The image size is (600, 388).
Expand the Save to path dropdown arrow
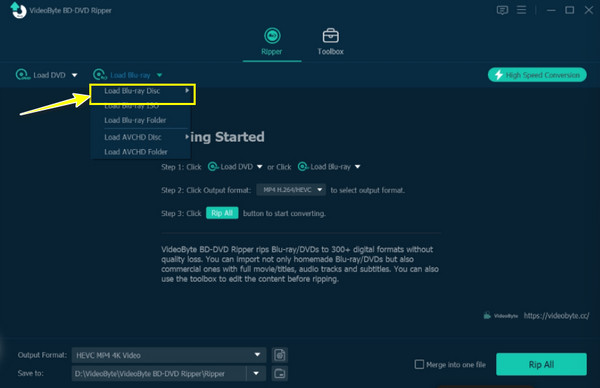256,373
